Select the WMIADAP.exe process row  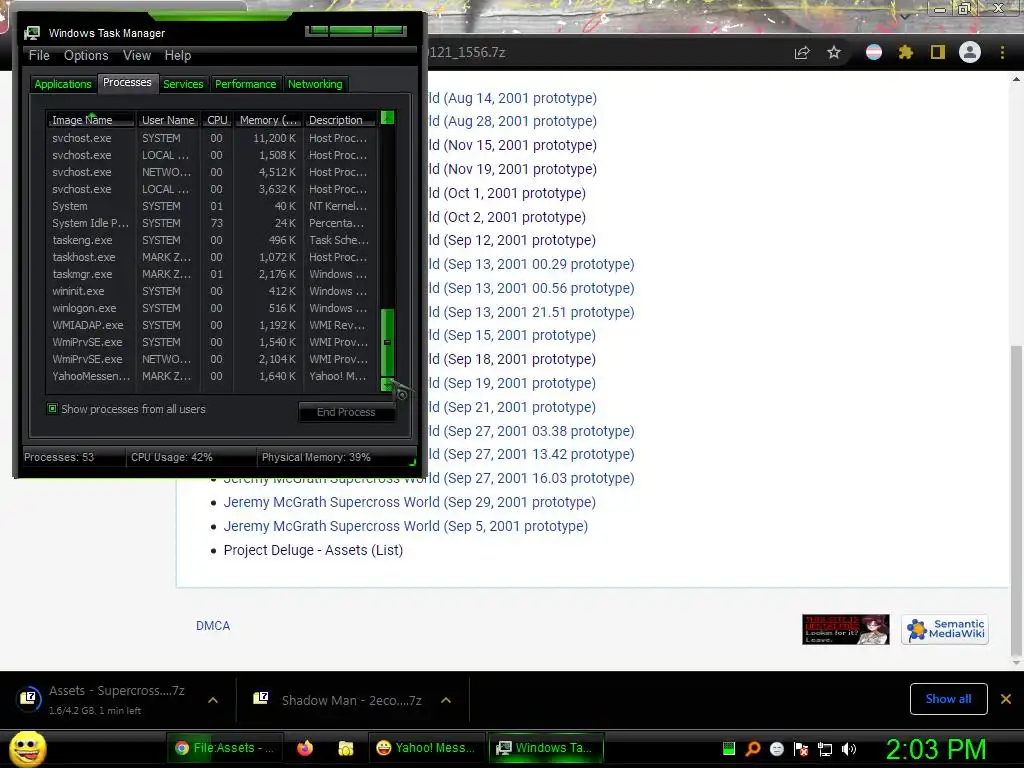[x=212, y=325]
